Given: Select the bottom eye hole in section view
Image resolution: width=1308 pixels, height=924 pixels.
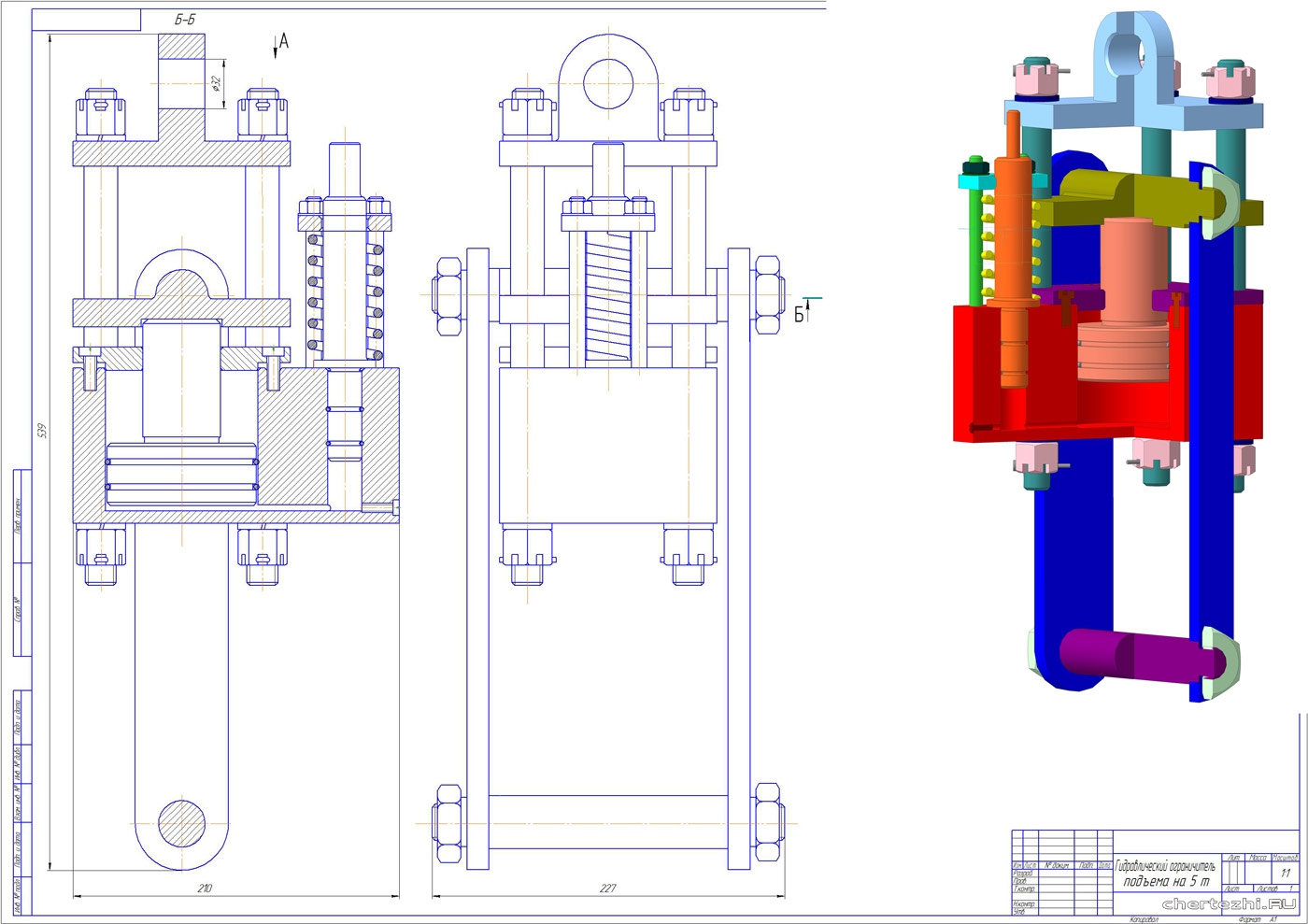Looking at the screenshot, I should (x=181, y=823).
